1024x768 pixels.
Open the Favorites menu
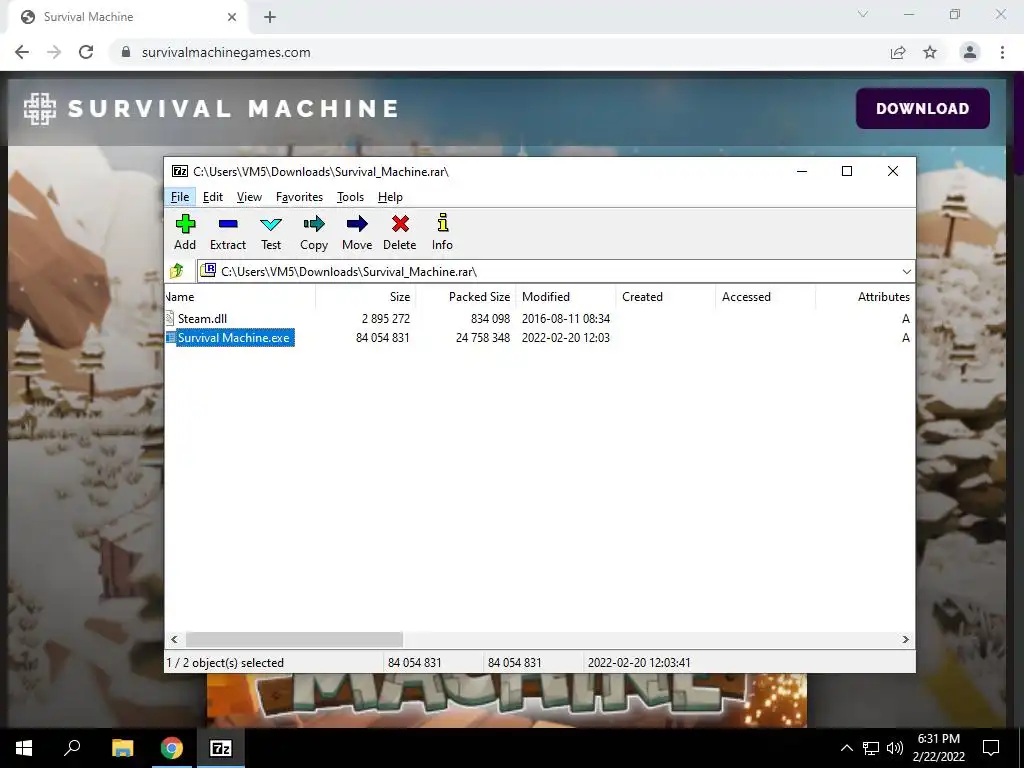(299, 197)
